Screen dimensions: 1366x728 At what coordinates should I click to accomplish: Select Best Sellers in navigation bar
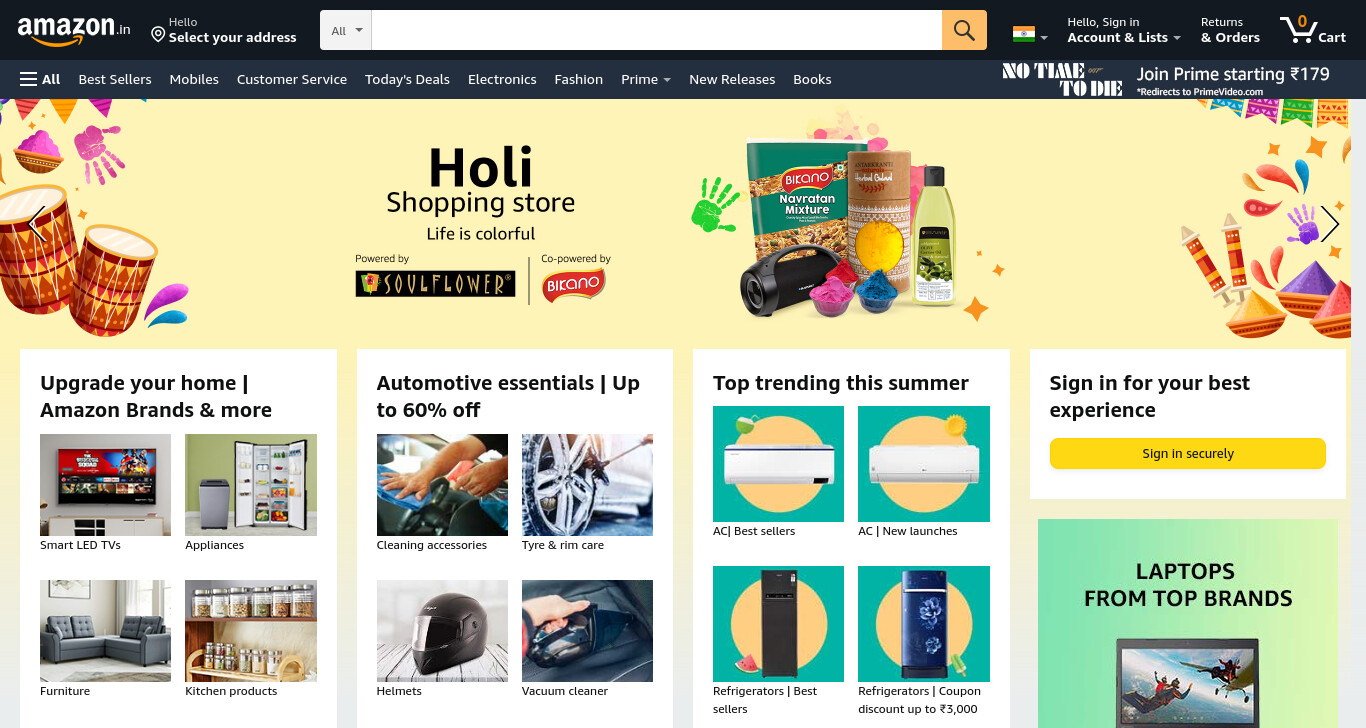(x=115, y=79)
